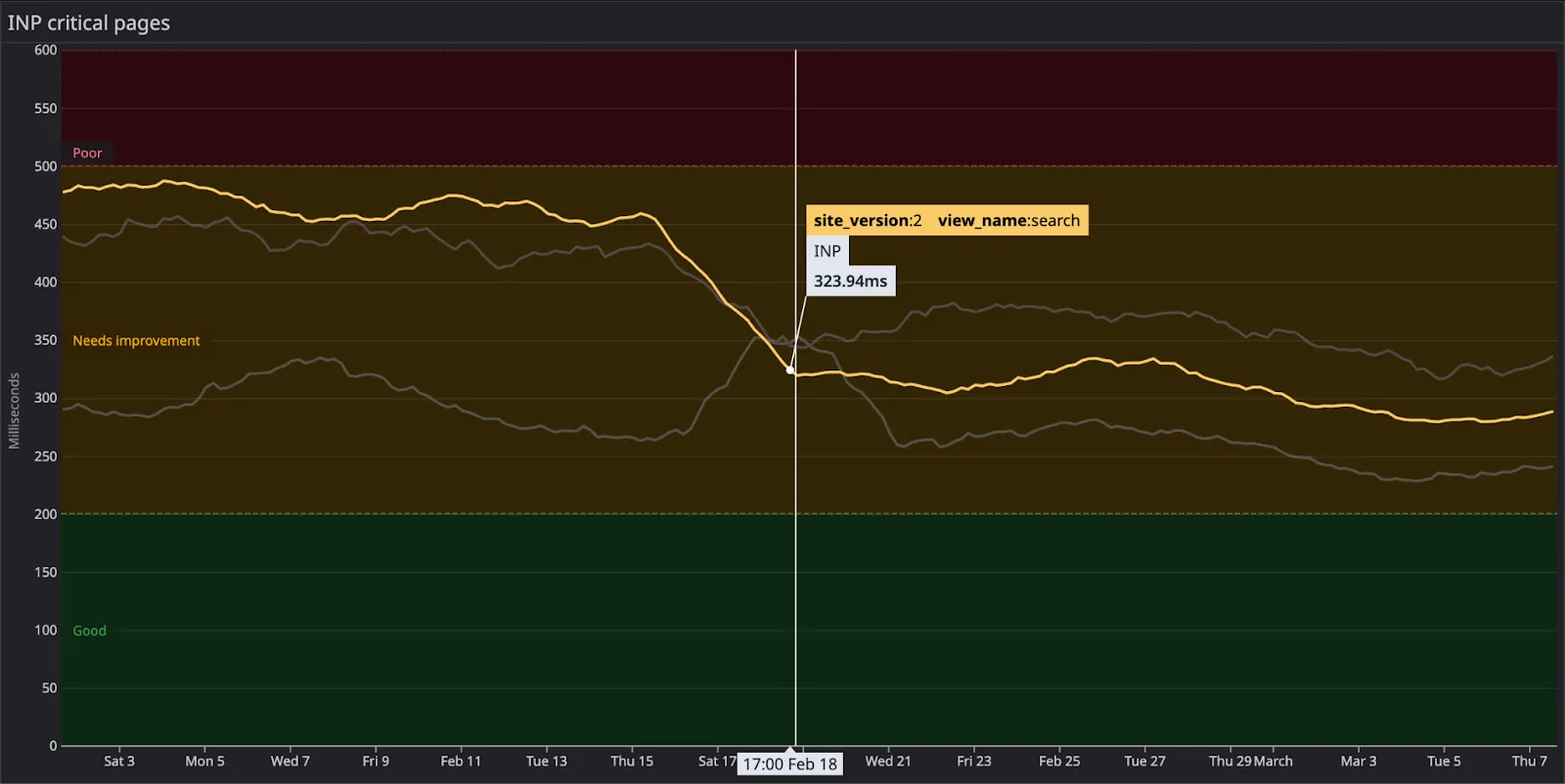The height and width of the screenshot is (784, 1565).
Task: Click the "site_version:2" tag in tooltip
Action: [x=868, y=221]
